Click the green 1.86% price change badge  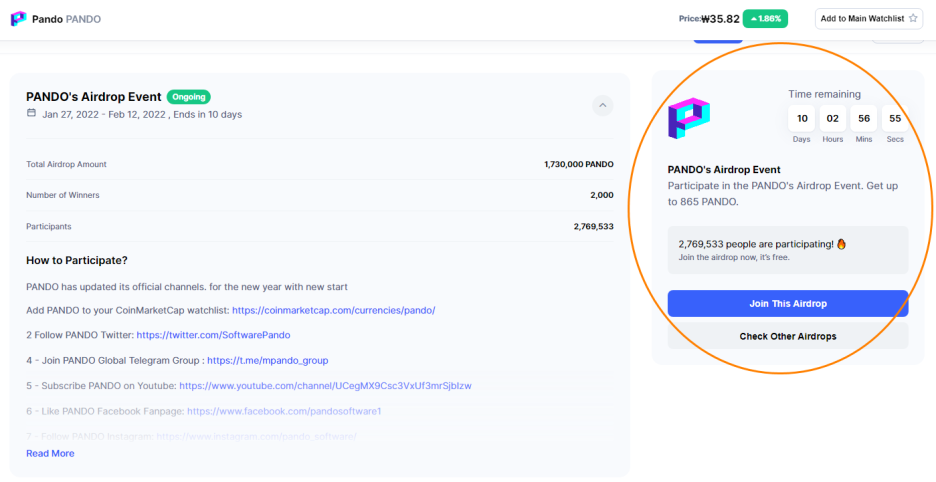click(765, 19)
